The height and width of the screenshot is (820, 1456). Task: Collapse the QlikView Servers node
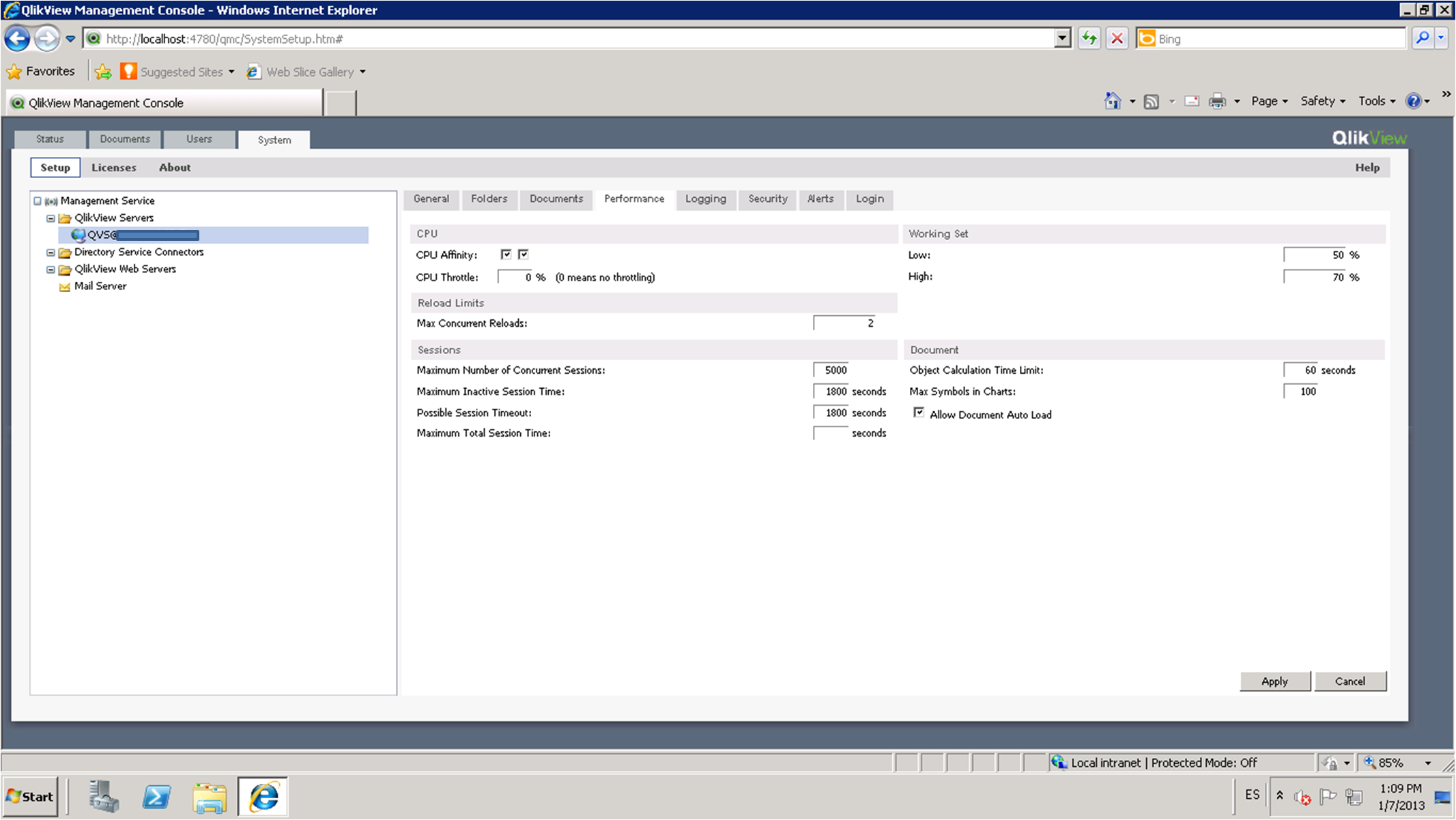51,218
